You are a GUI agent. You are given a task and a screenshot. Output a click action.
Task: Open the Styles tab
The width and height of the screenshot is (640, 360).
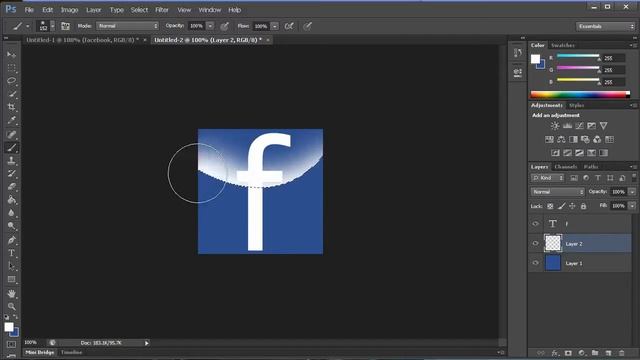[576, 105]
